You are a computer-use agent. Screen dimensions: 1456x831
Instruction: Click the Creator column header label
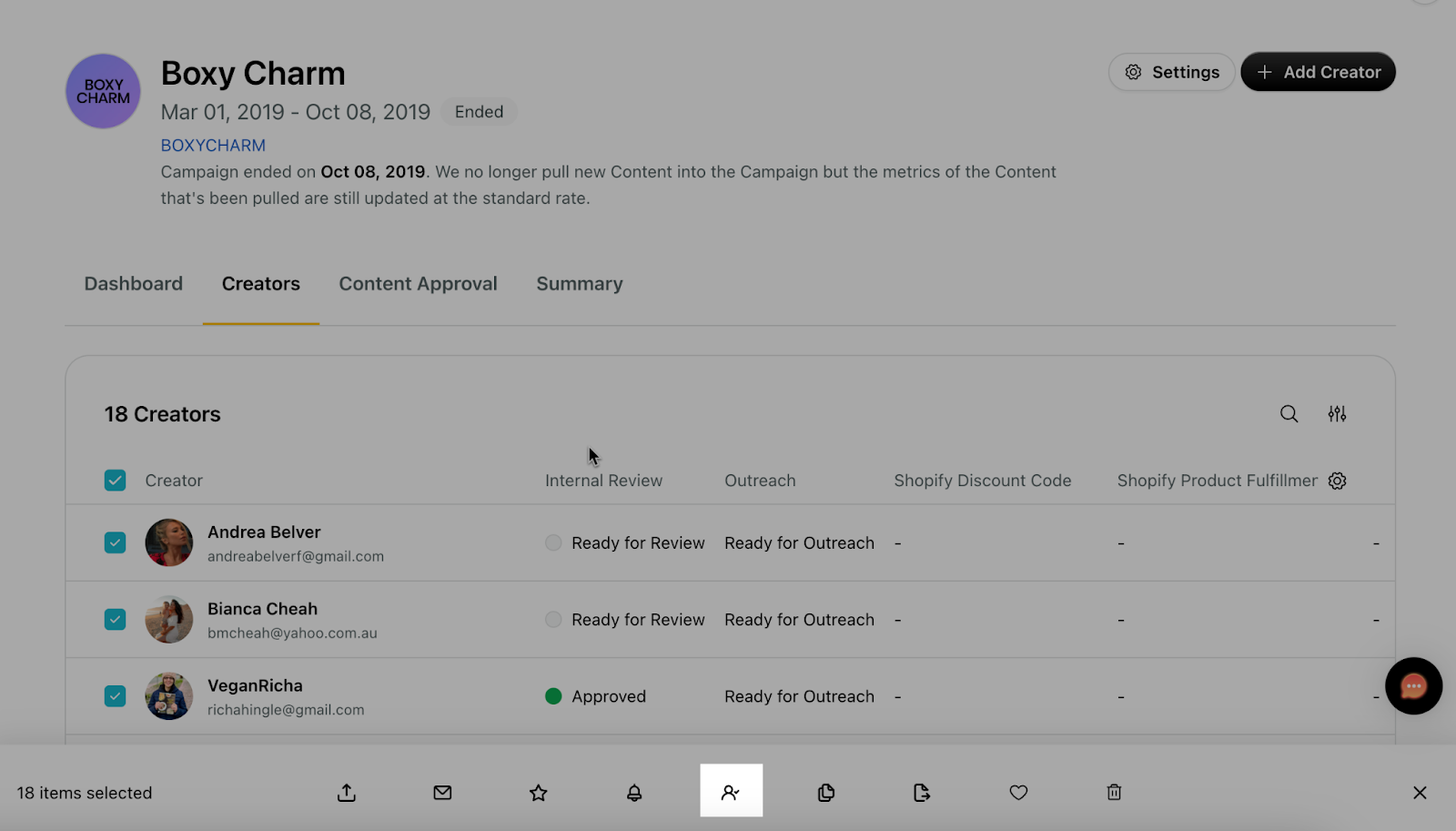(x=174, y=481)
